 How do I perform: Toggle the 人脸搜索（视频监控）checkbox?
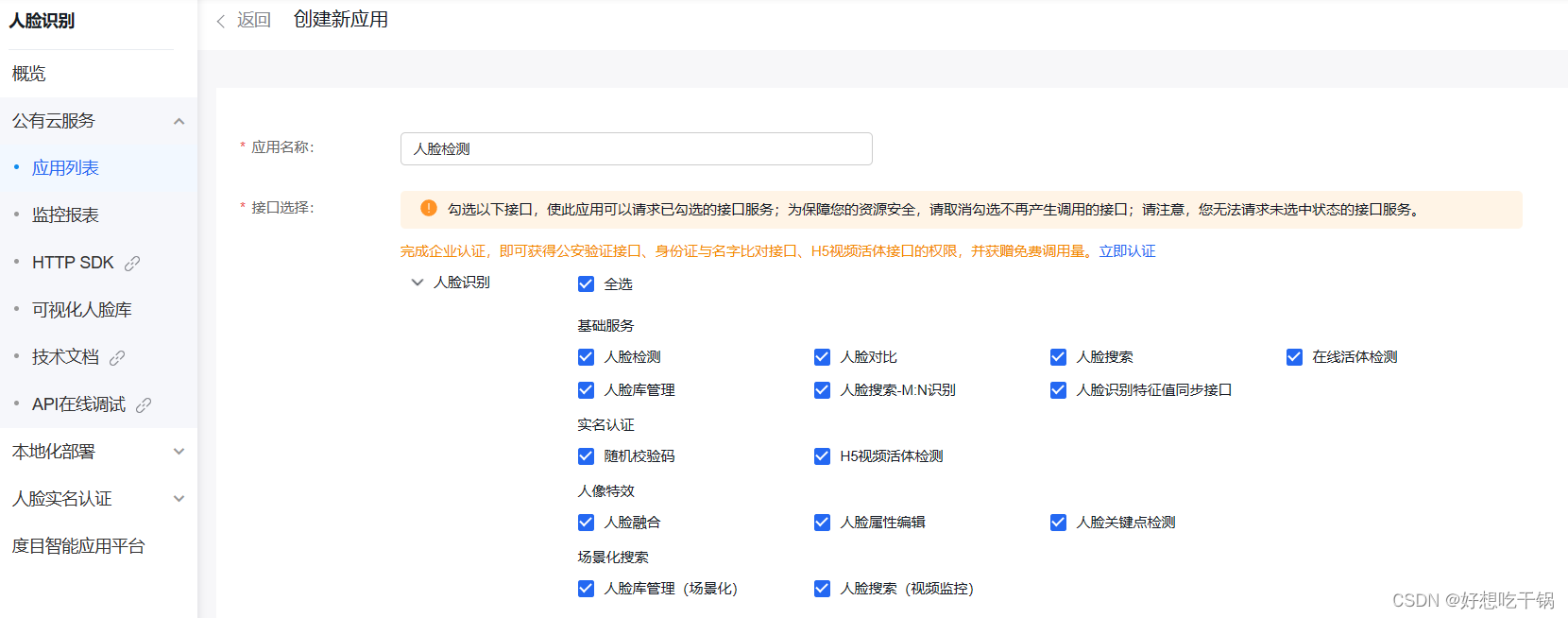pos(822,588)
